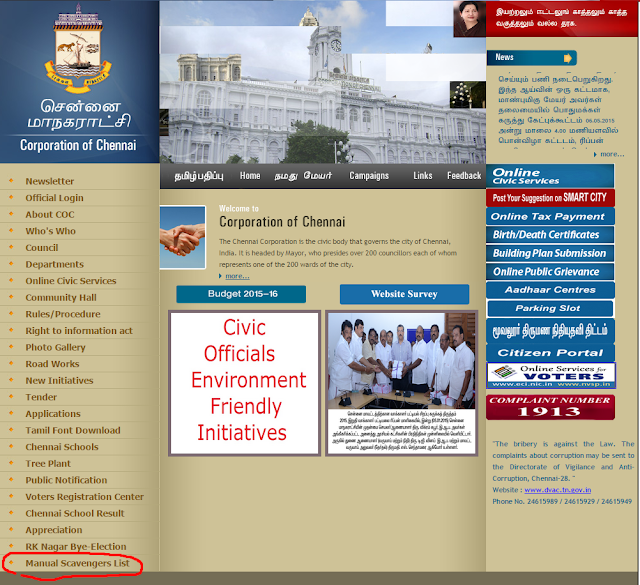View the Photo Gallery link

pos(55,347)
